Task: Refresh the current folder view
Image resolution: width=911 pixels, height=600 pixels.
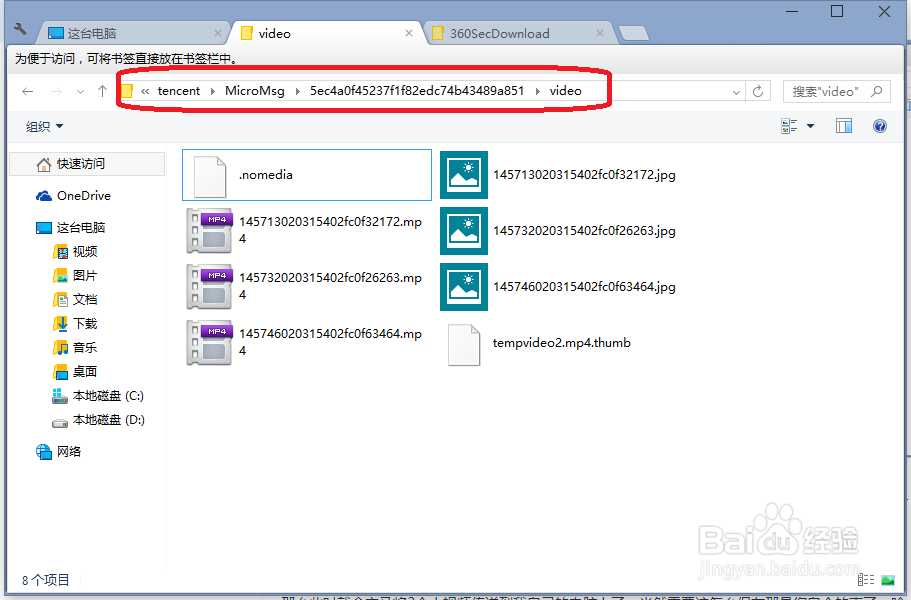Action: [x=758, y=91]
